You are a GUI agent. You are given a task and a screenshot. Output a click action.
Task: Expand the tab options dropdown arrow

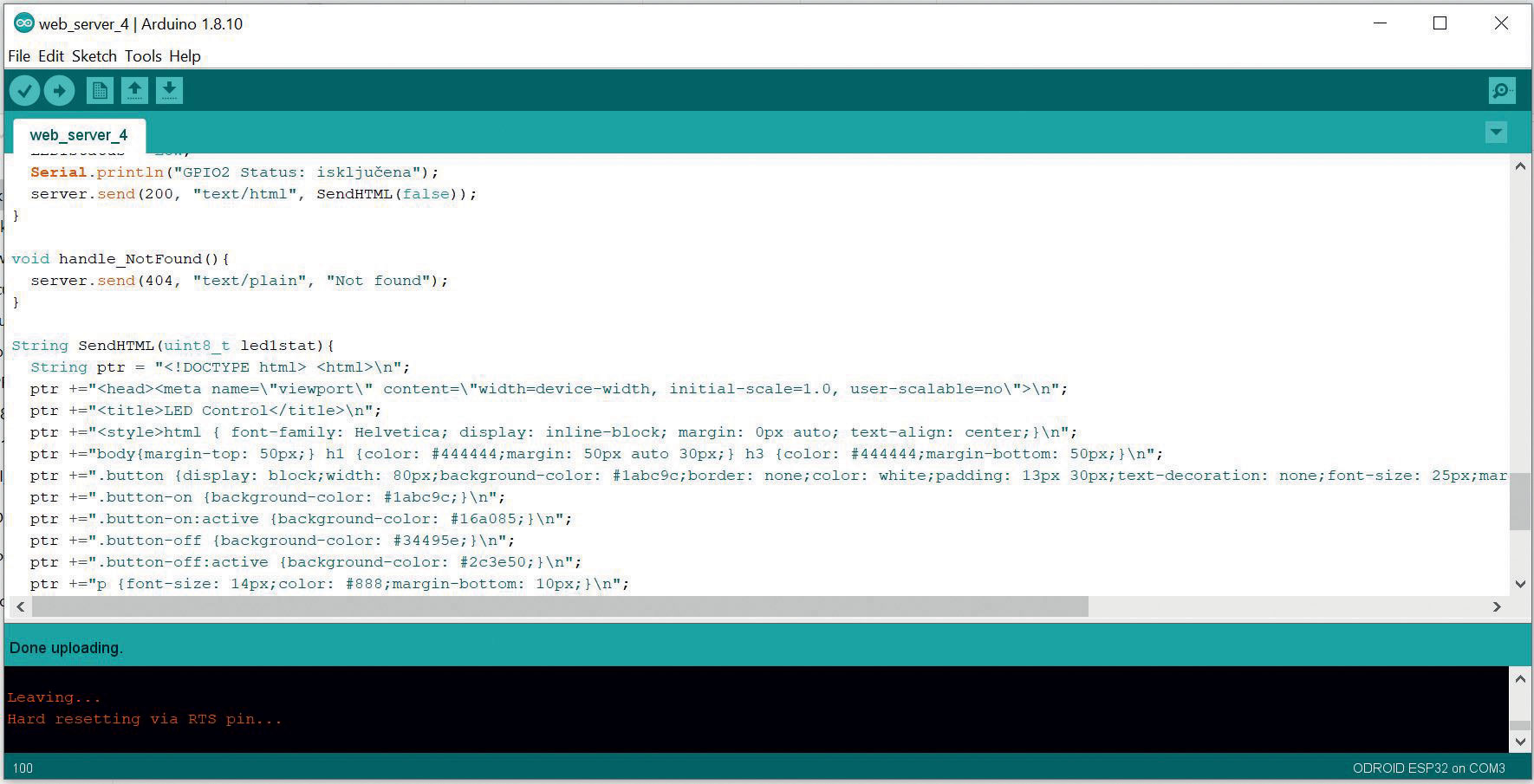coord(1496,133)
